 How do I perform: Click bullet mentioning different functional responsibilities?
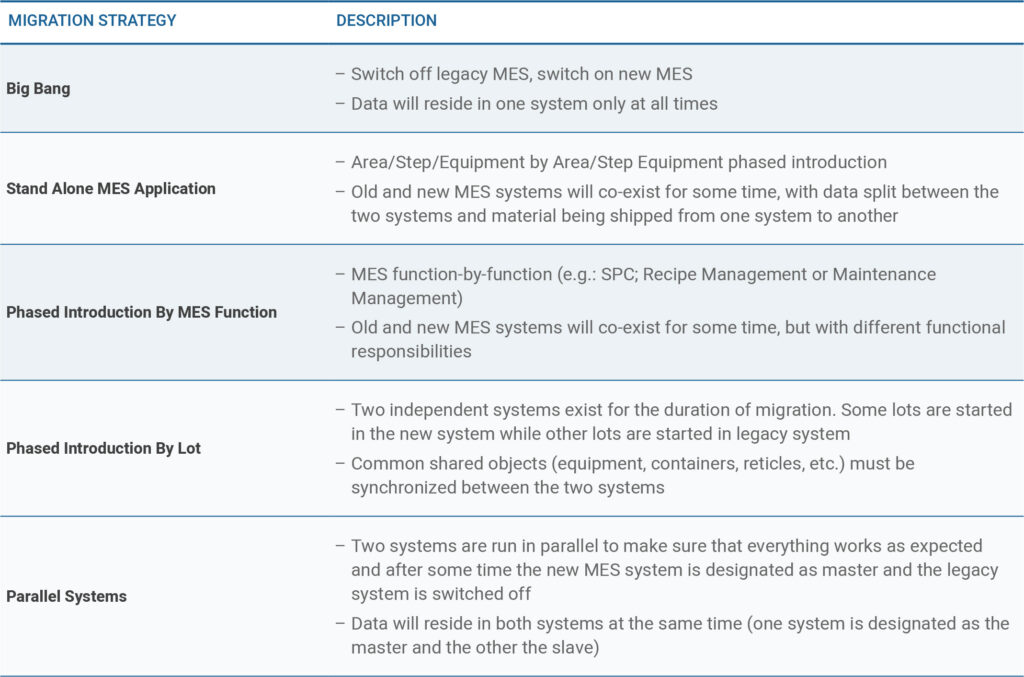[678, 339]
